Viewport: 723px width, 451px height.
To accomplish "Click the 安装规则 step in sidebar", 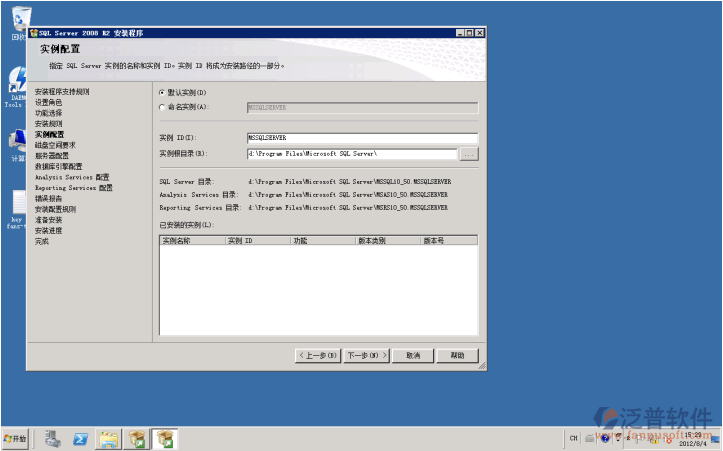I will coord(48,124).
